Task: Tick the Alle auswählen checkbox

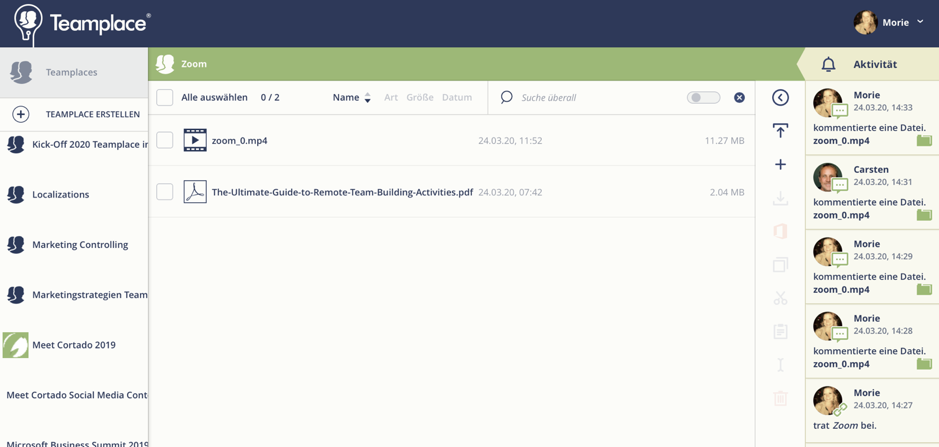Action: [165, 98]
